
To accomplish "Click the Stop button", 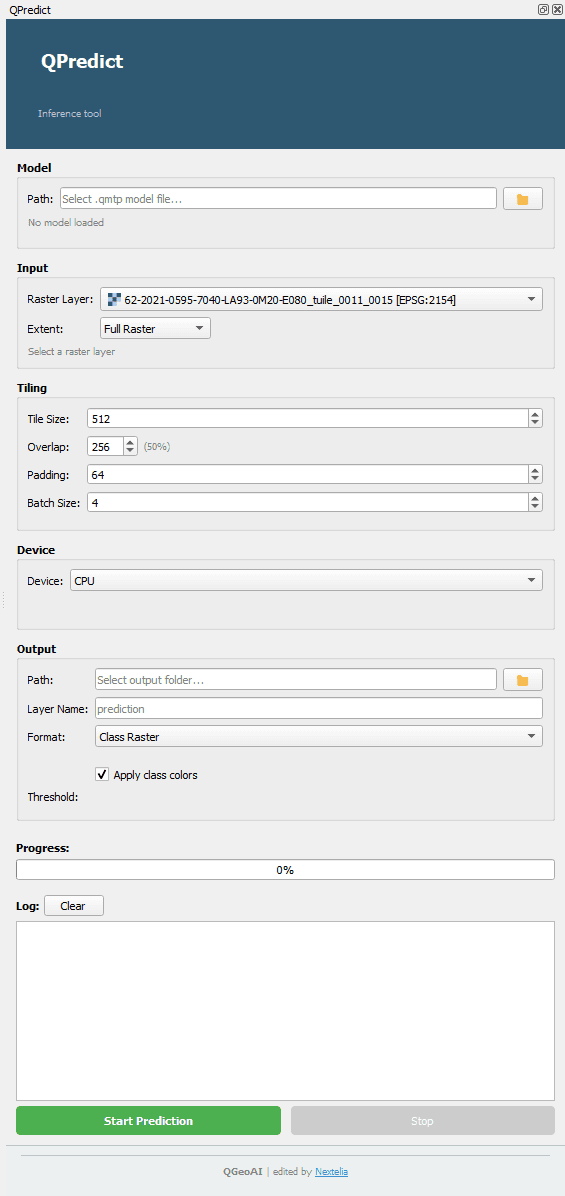I will [422, 1120].
